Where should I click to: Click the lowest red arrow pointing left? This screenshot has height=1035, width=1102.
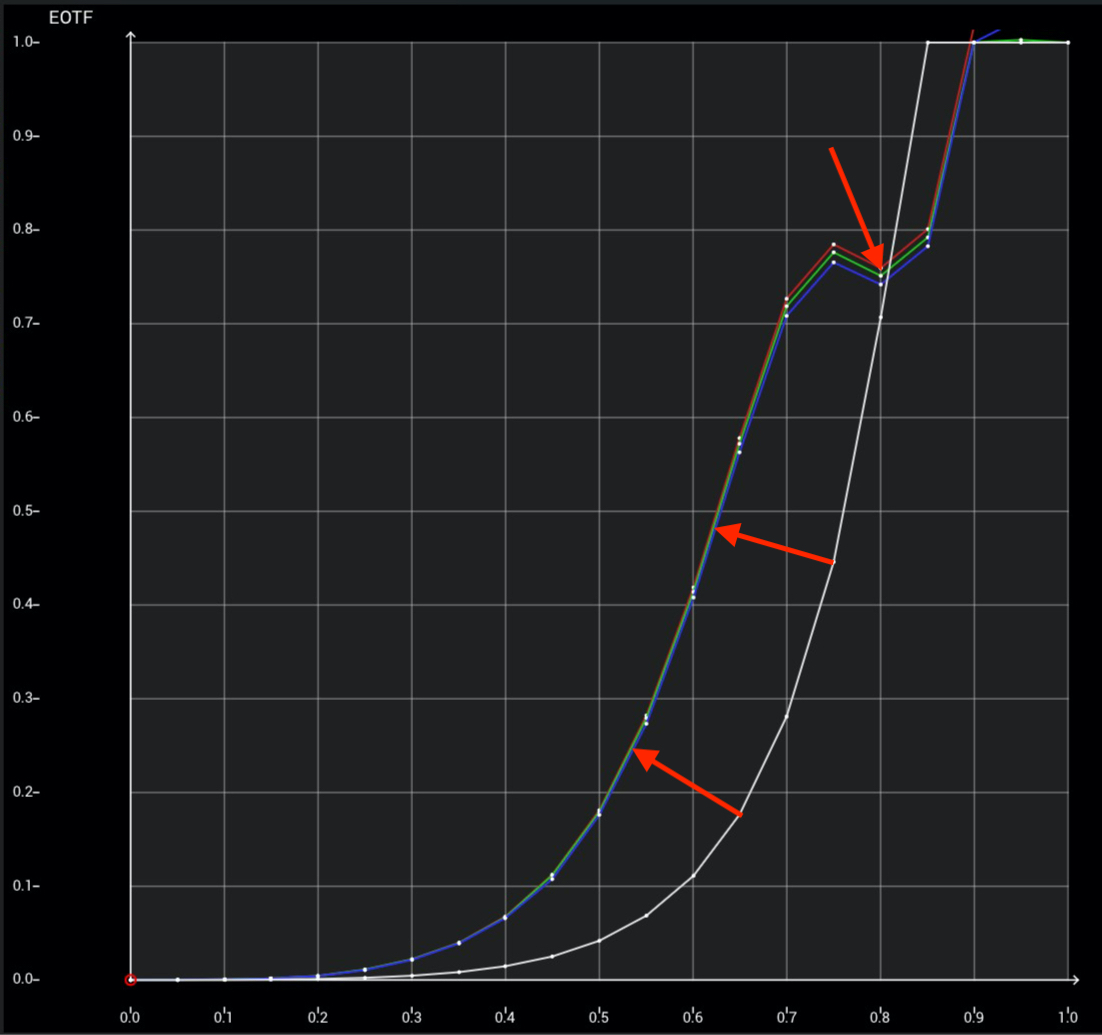point(688,782)
